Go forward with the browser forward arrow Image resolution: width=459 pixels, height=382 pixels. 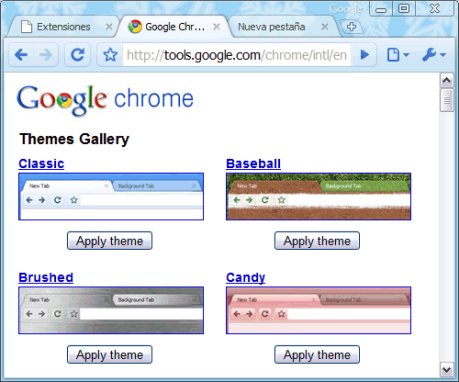tap(46, 55)
